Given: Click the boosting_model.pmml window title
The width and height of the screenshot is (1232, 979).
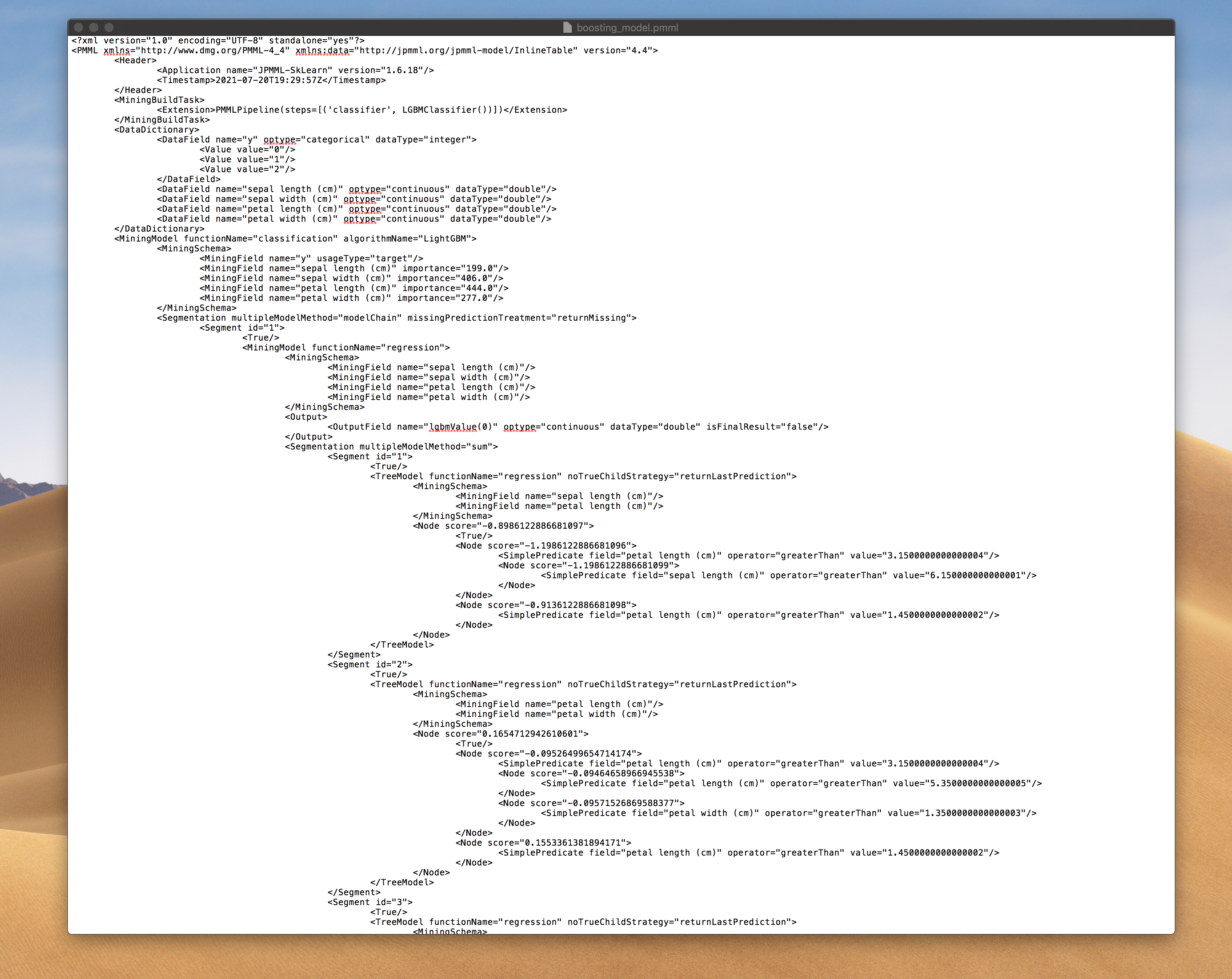Looking at the screenshot, I should coord(627,27).
